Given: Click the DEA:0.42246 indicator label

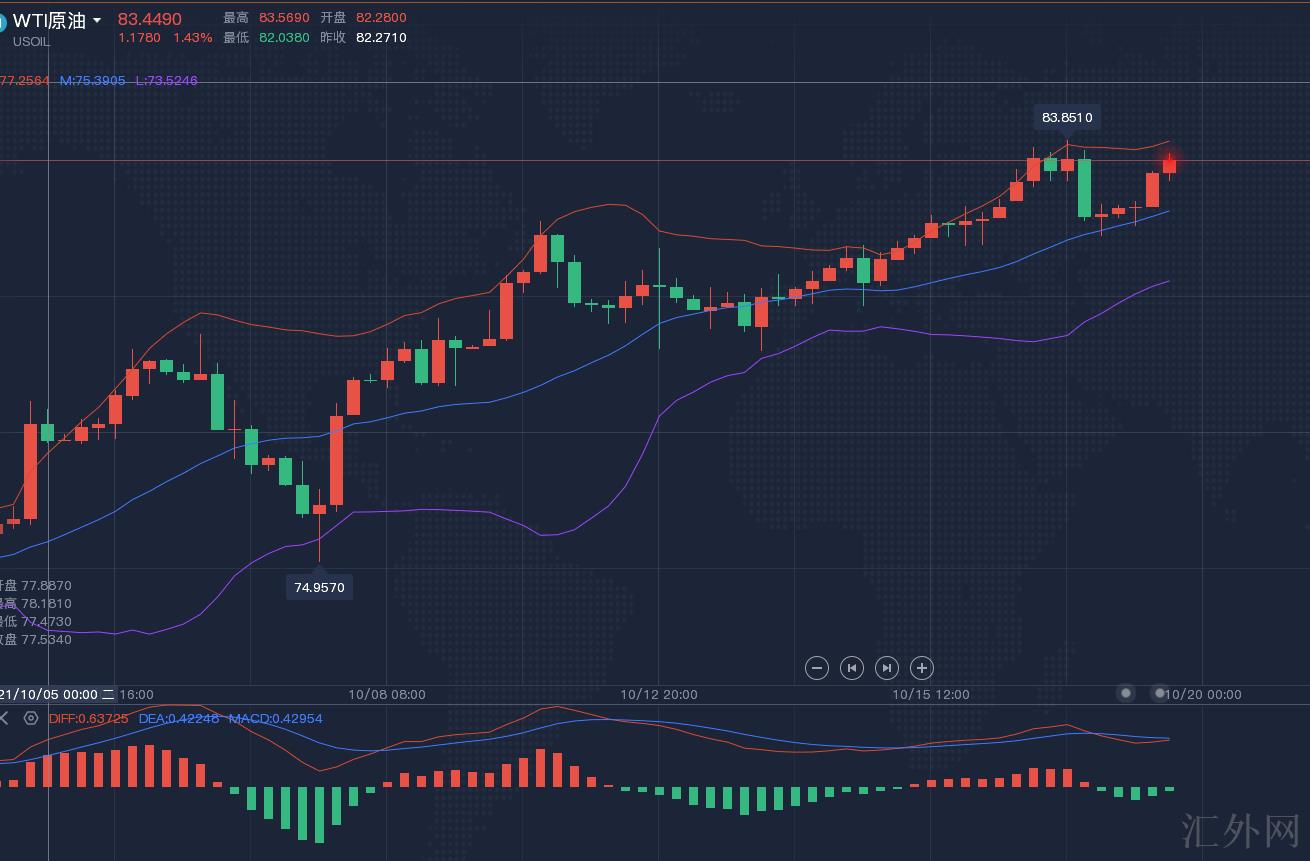Looking at the screenshot, I should click(x=179, y=718).
